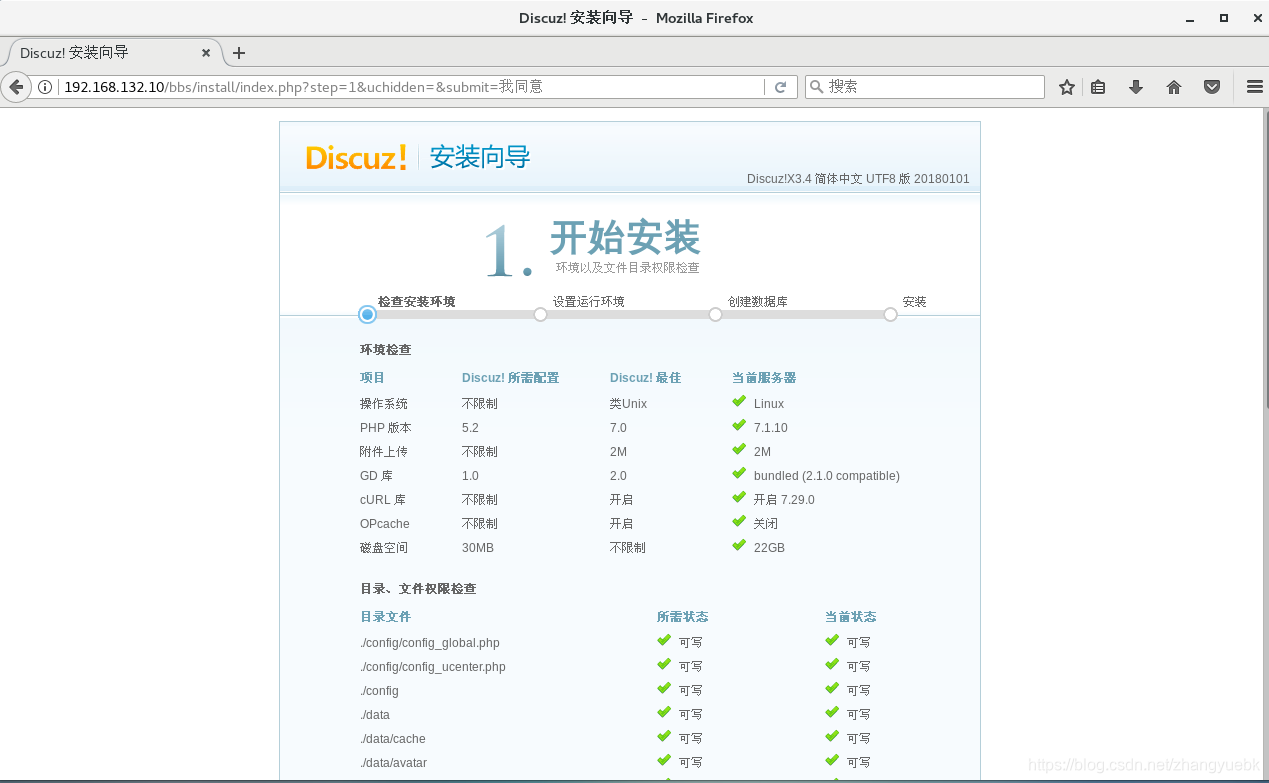Click the 开始安装 heading
Viewport: 1269px width, 783px height.
(625, 238)
